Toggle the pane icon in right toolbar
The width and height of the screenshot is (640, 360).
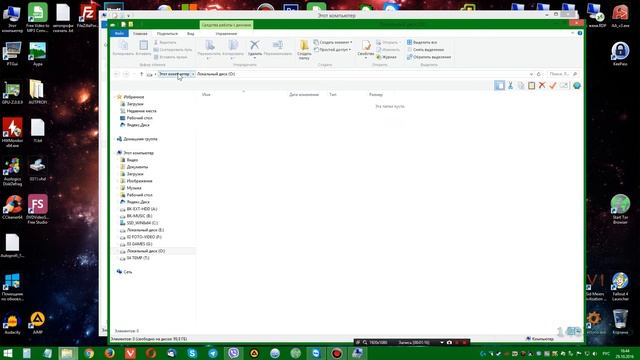click(x=499, y=85)
